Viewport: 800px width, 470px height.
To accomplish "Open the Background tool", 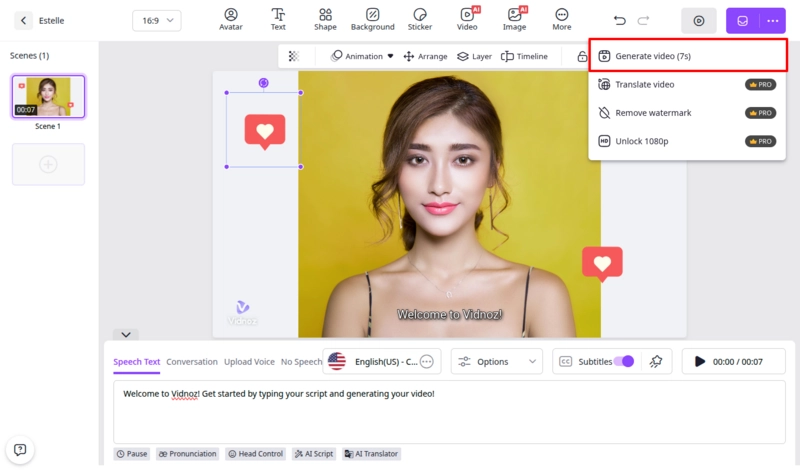I will click(x=372, y=19).
